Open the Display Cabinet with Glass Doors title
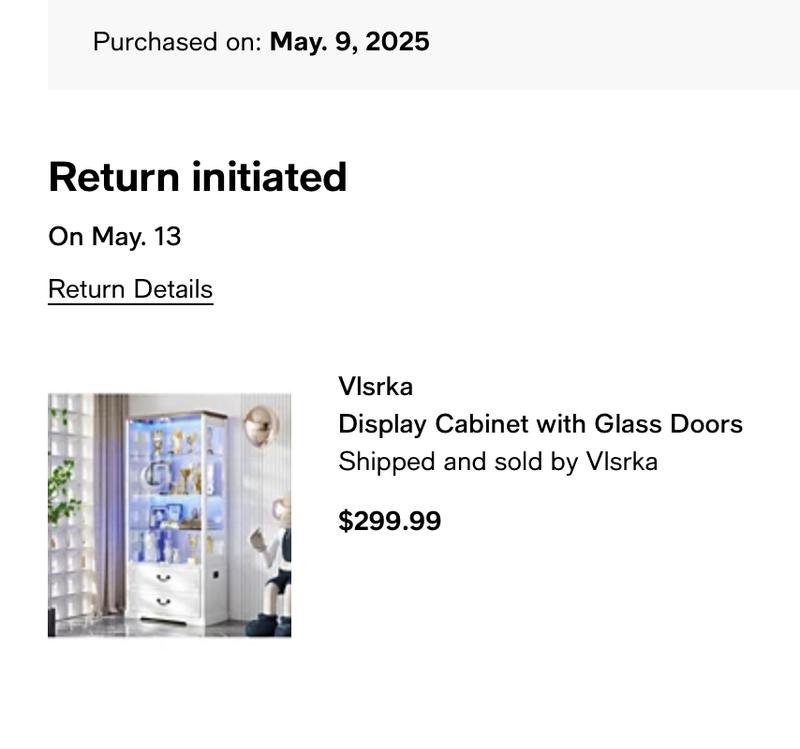This screenshot has height=749, width=800. point(540,424)
